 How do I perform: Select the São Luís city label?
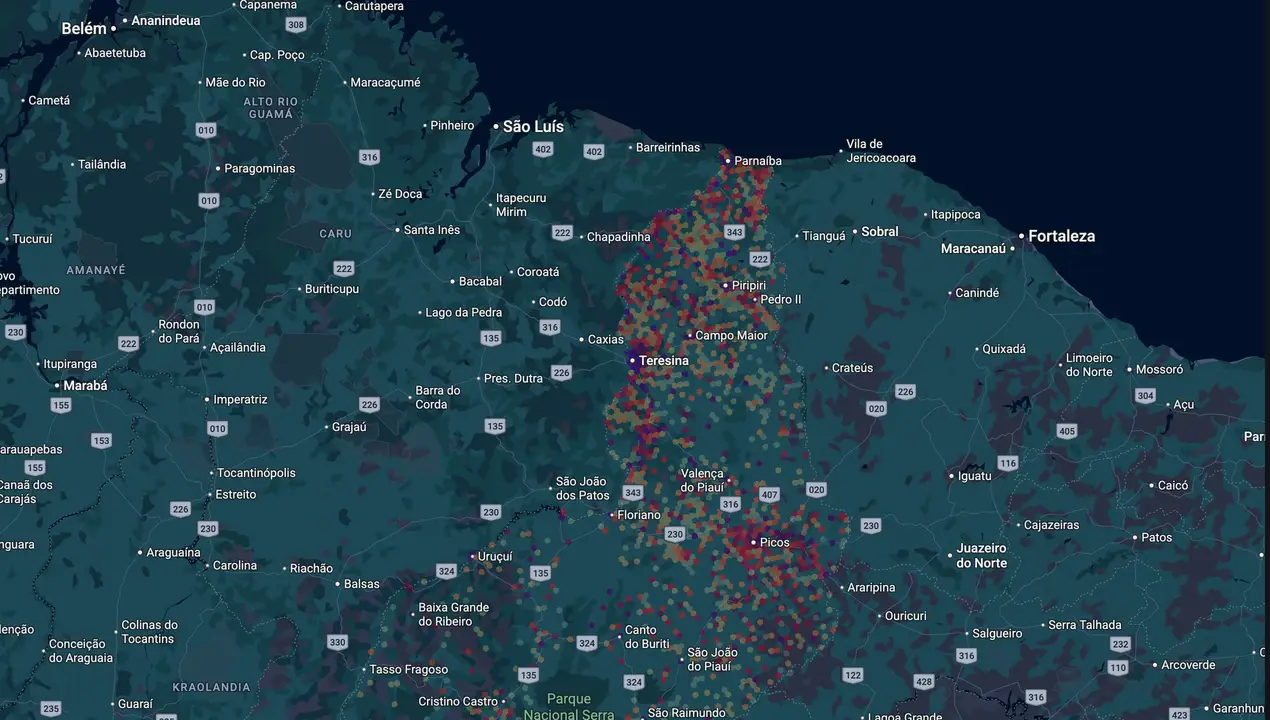[x=533, y=127]
